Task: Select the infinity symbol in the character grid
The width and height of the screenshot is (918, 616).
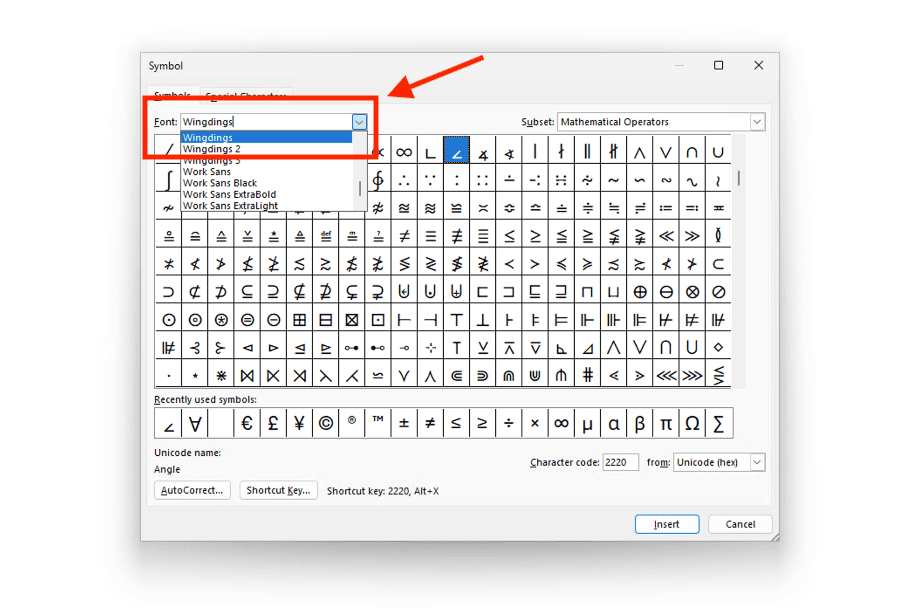Action: point(404,152)
